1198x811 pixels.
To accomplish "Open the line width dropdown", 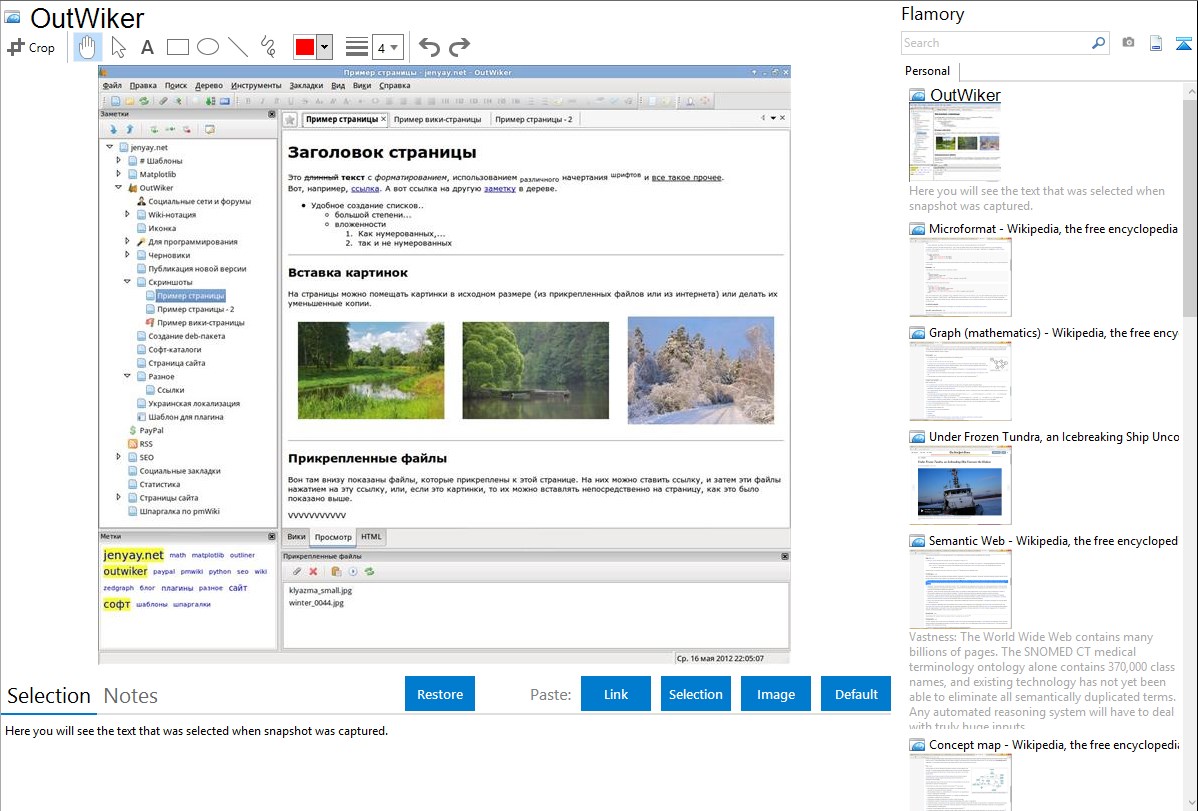I will 387,47.
